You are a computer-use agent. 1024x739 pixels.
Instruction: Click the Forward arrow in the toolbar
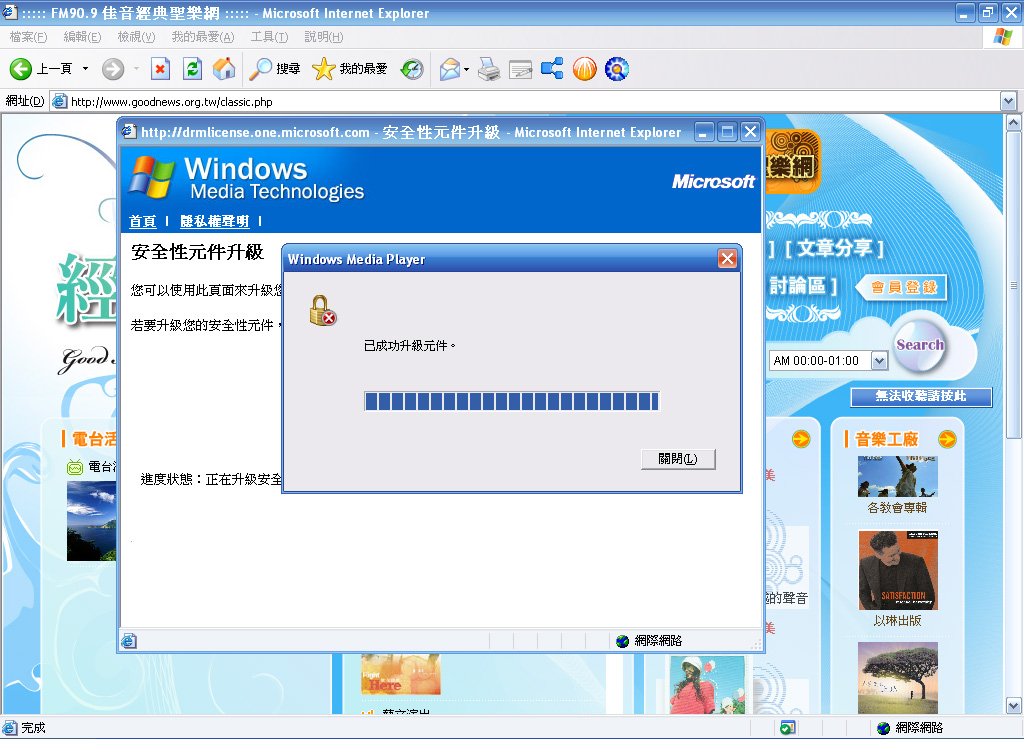[x=113, y=69]
